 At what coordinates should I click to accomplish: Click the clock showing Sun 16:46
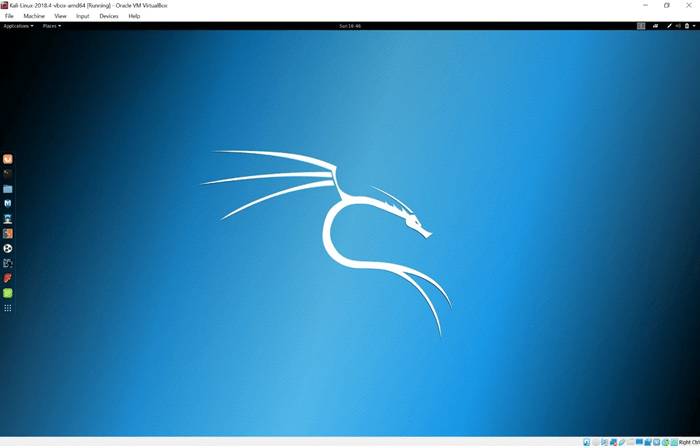(x=350, y=26)
